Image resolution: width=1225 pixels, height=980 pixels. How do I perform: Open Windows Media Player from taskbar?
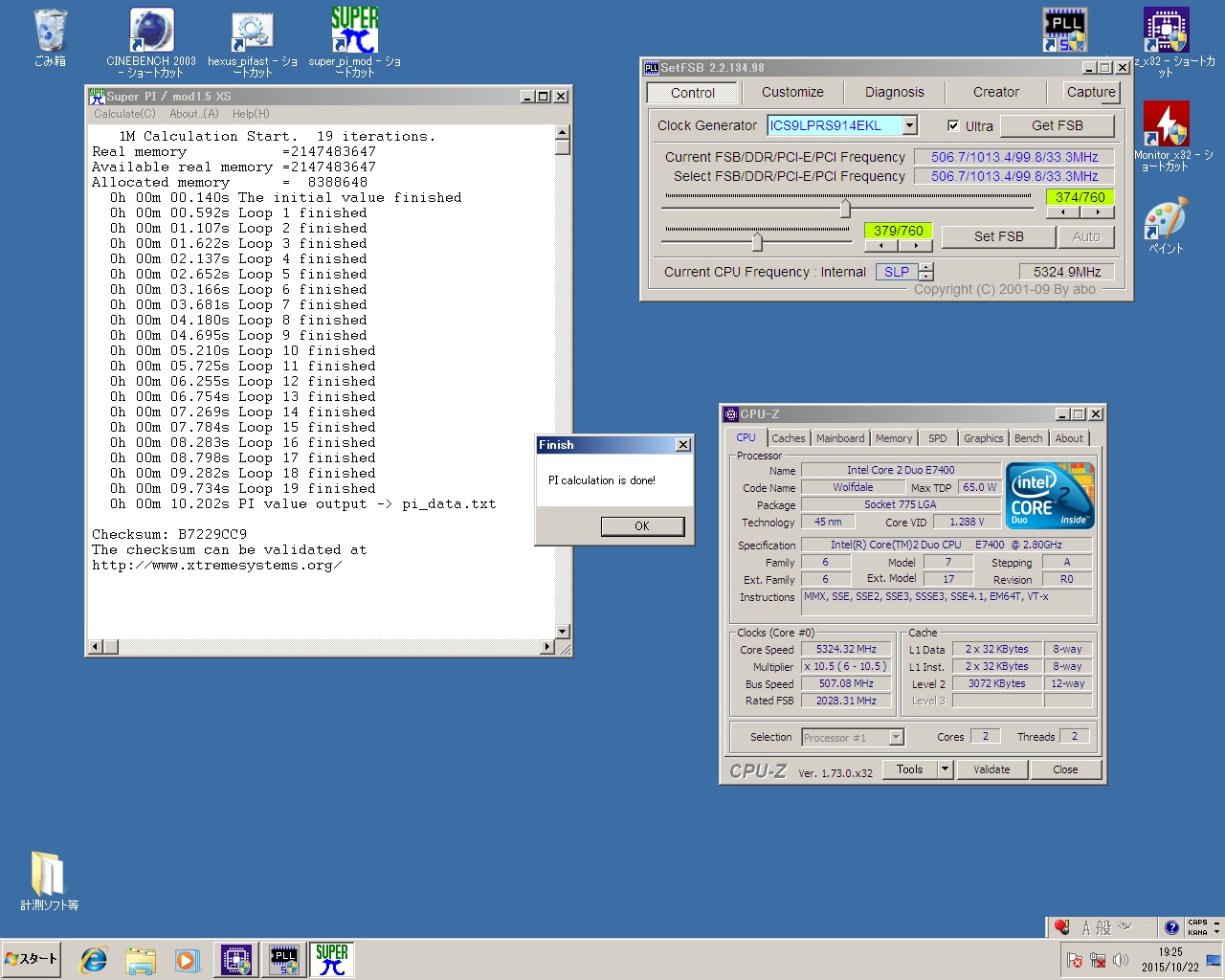tap(186, 960)
